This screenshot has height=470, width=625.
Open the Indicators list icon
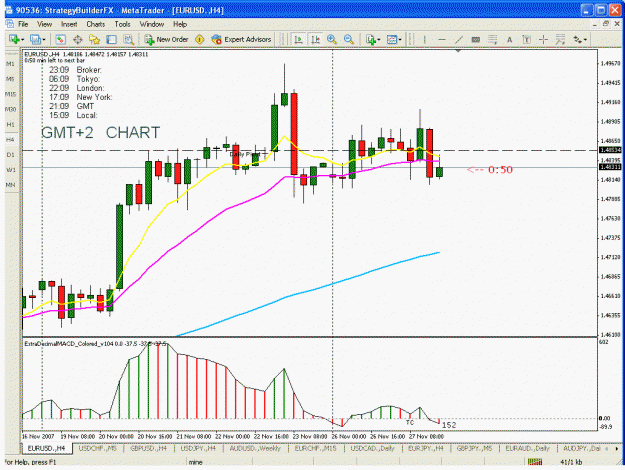(371, 39)
